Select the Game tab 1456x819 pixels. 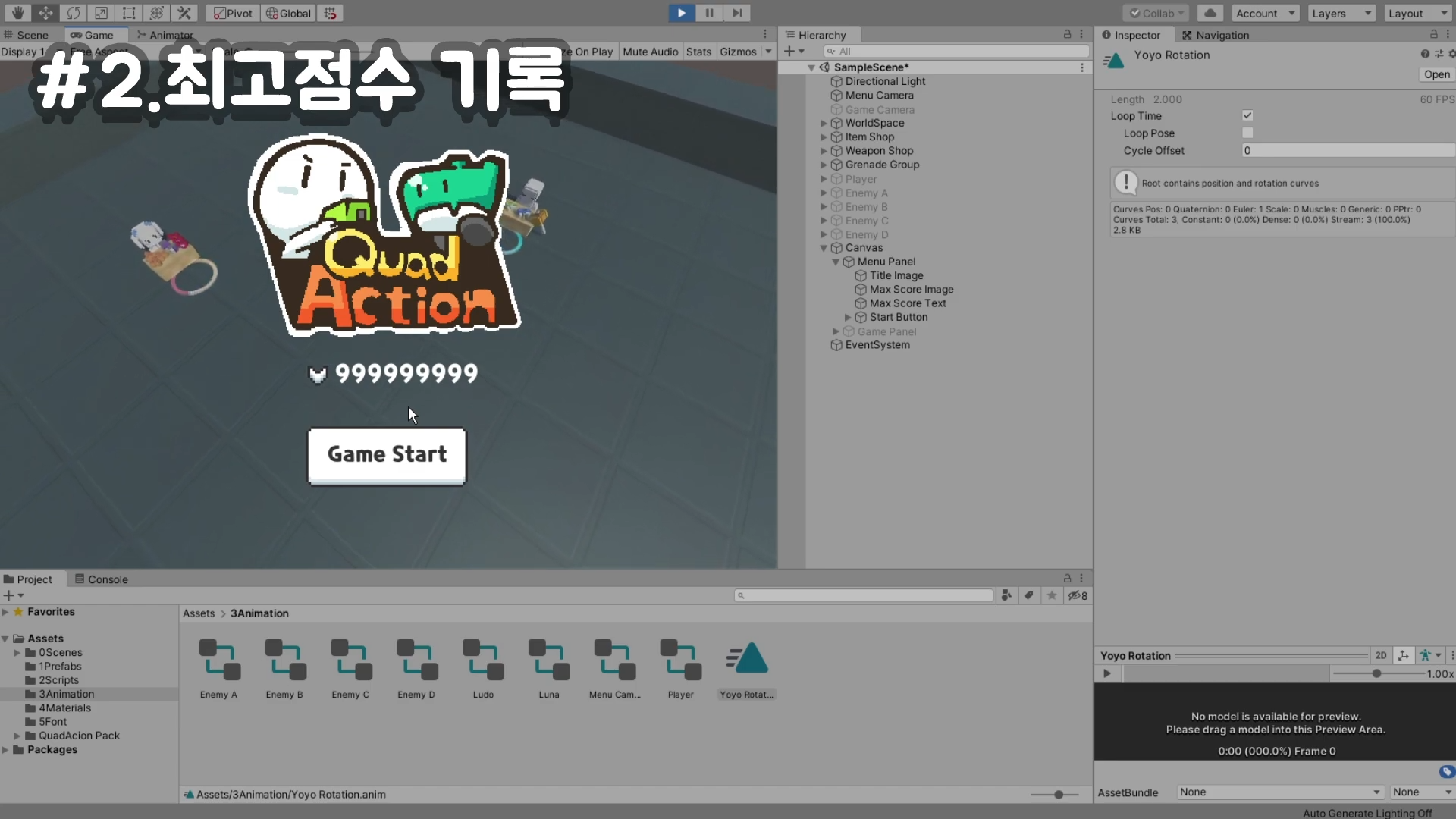[93, 35]
